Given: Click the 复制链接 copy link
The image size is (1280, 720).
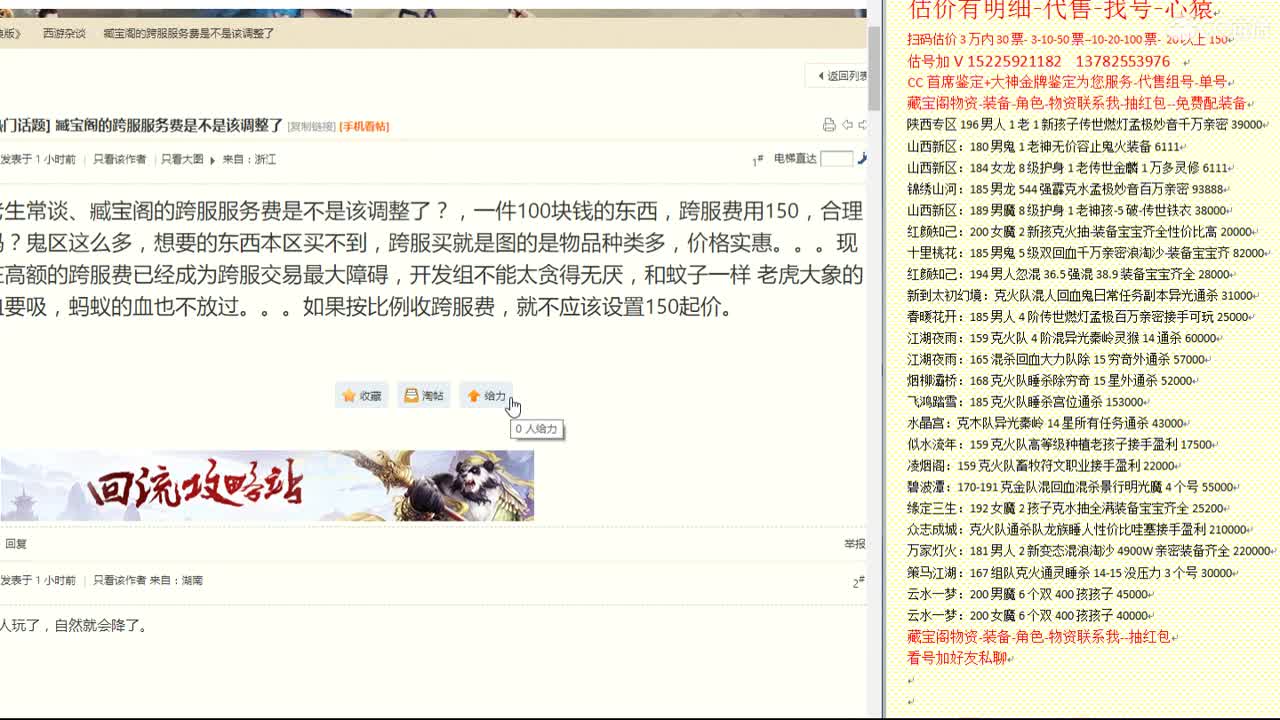Looking at the screenshot, I should (x=311, y=126).
